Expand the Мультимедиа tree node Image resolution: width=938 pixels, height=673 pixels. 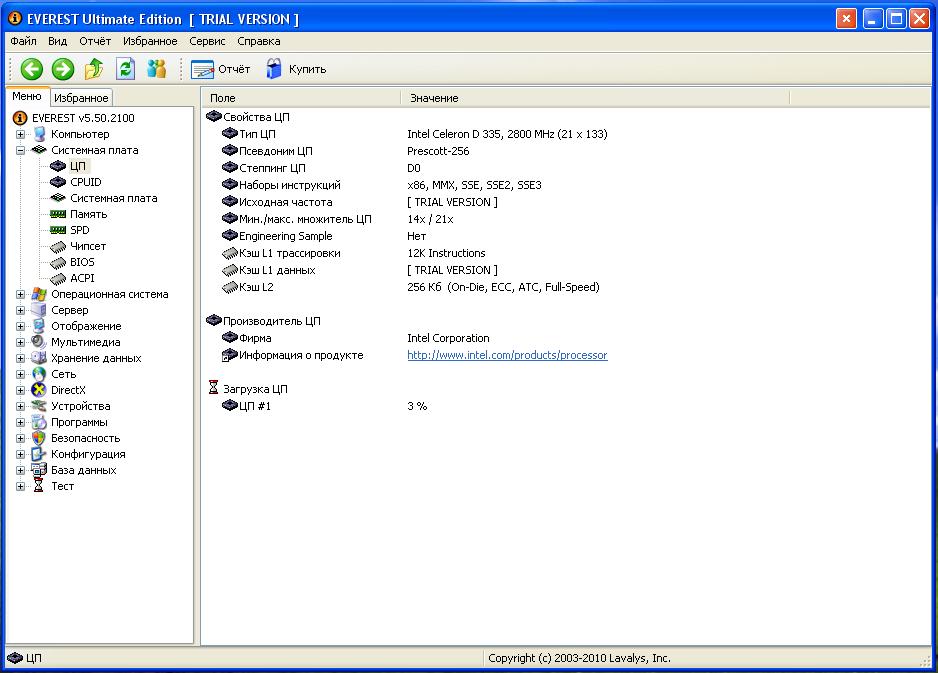click(20, 342)
